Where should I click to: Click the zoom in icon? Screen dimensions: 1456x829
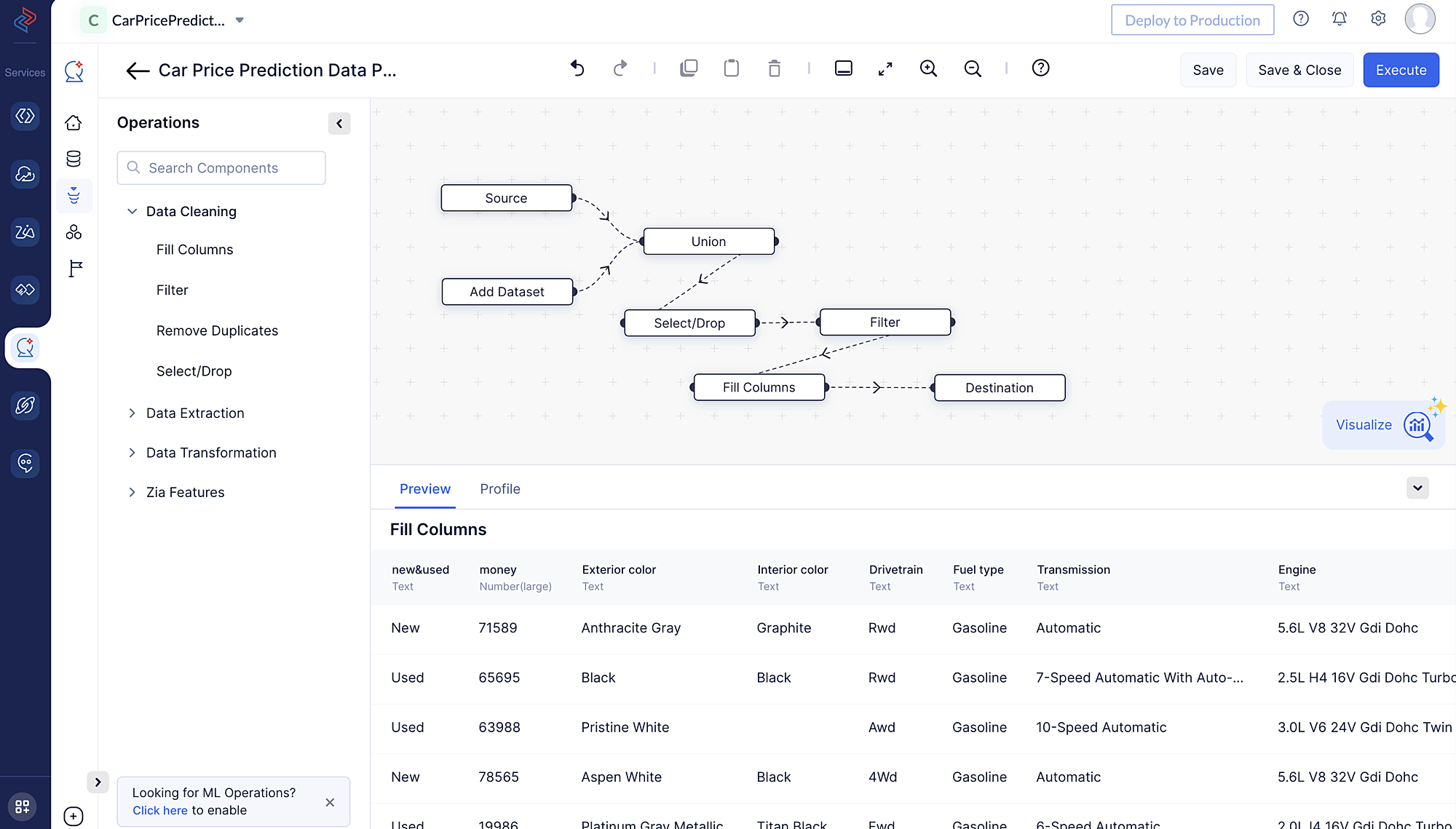(x=928, y=68)
